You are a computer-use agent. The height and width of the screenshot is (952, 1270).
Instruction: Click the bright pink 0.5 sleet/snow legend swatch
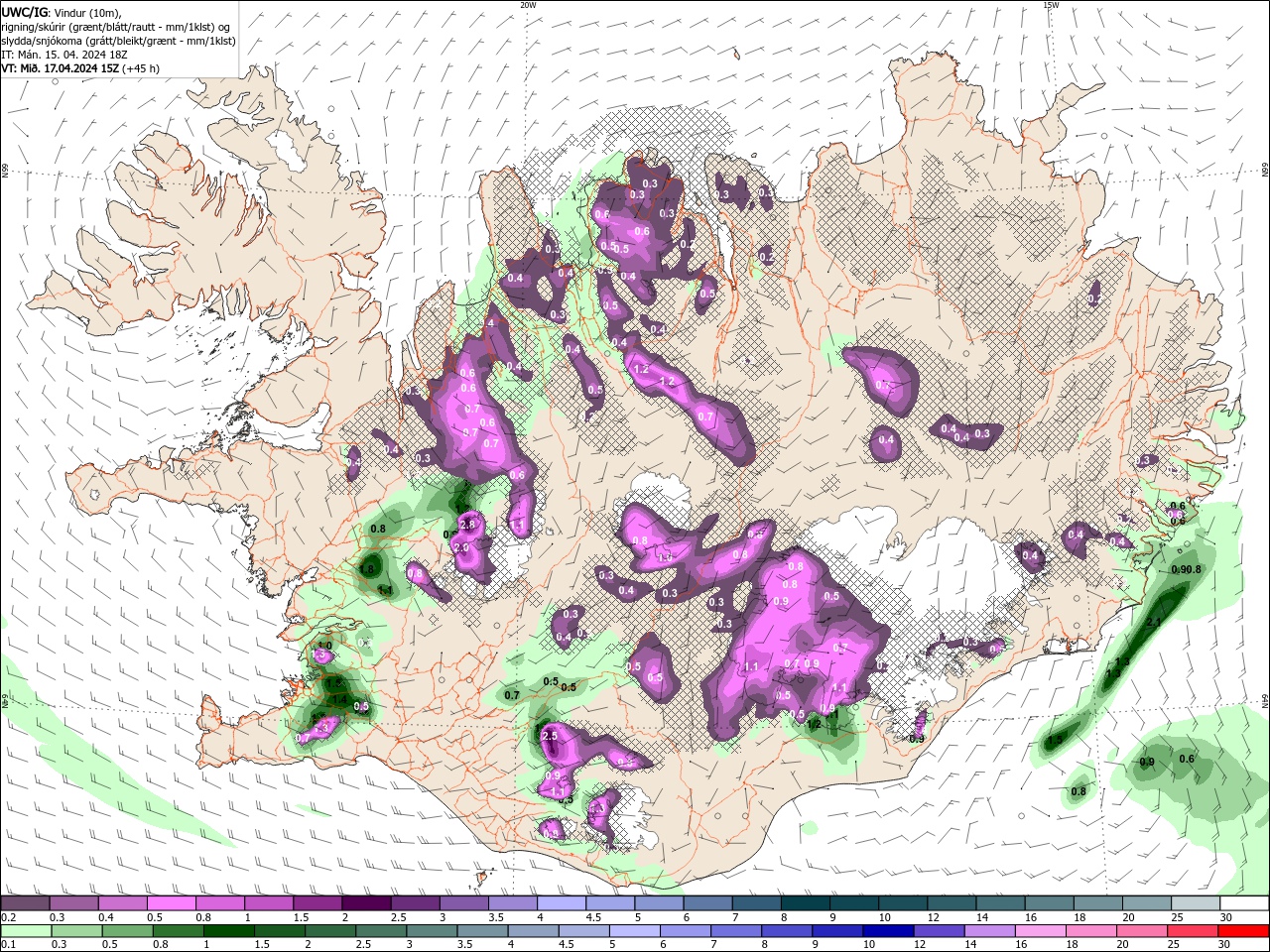coord(172,903)
